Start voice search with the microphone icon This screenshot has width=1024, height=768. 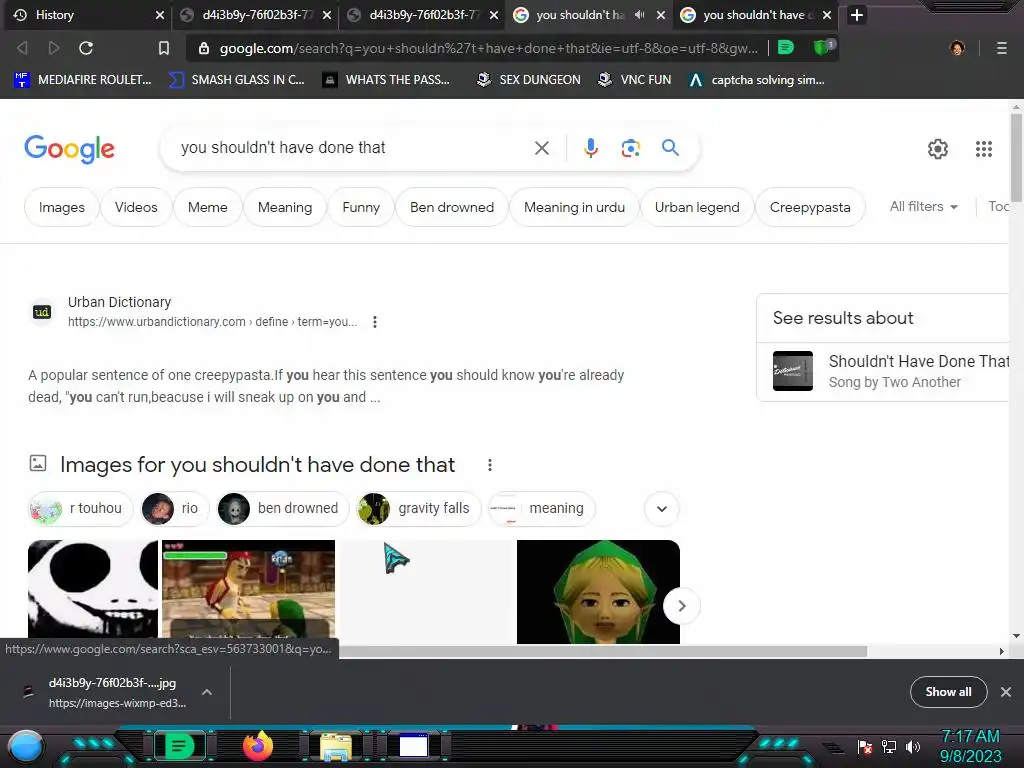590,148
